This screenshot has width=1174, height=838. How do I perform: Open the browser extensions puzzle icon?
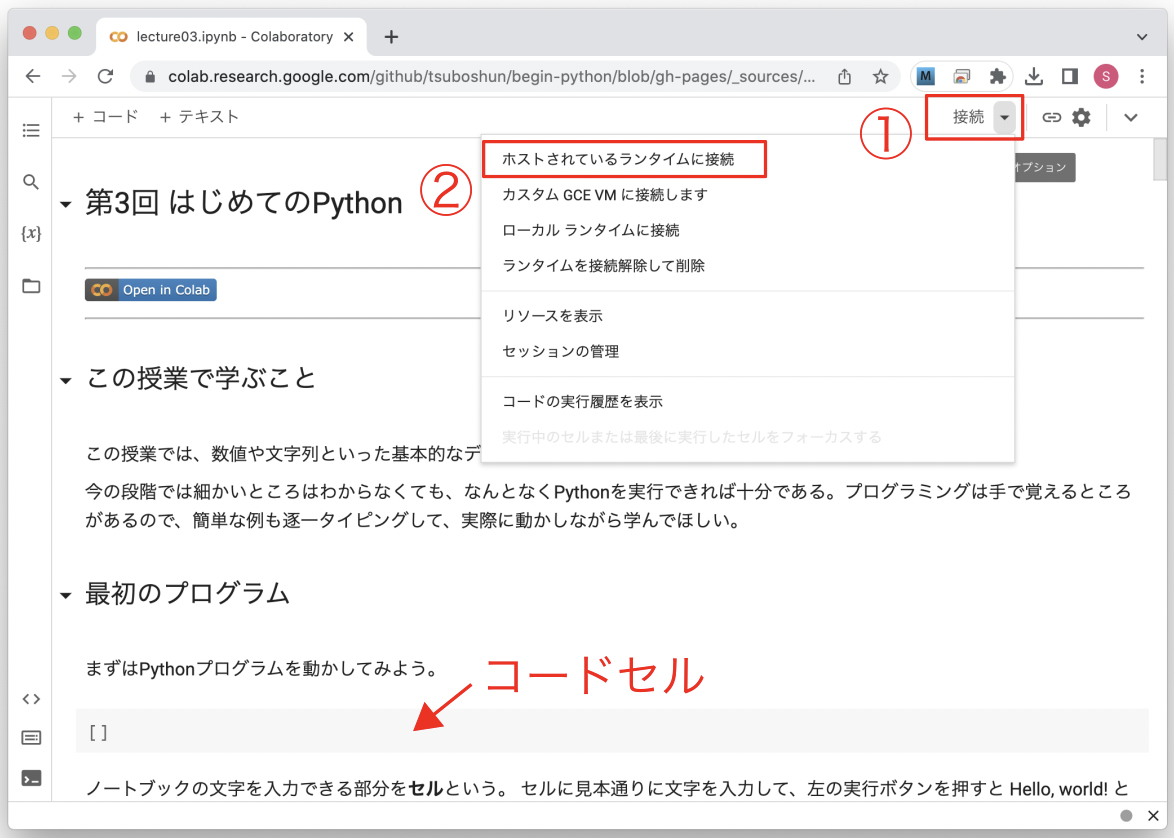coord(999,76)
